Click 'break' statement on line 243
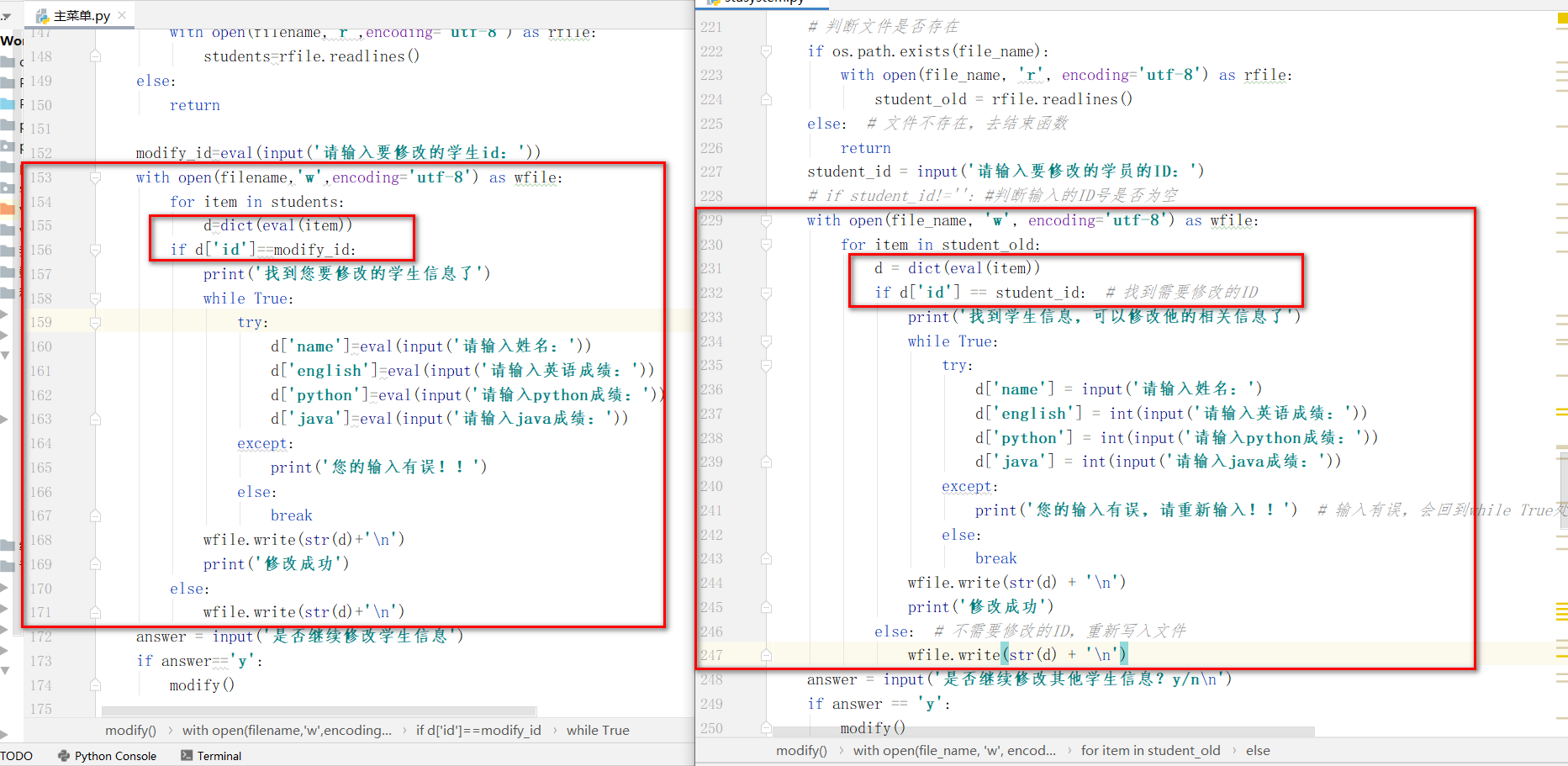Image resolution: width=1568 pixels, height=766 pixels. pyautogui.click(x=996, y=558)
